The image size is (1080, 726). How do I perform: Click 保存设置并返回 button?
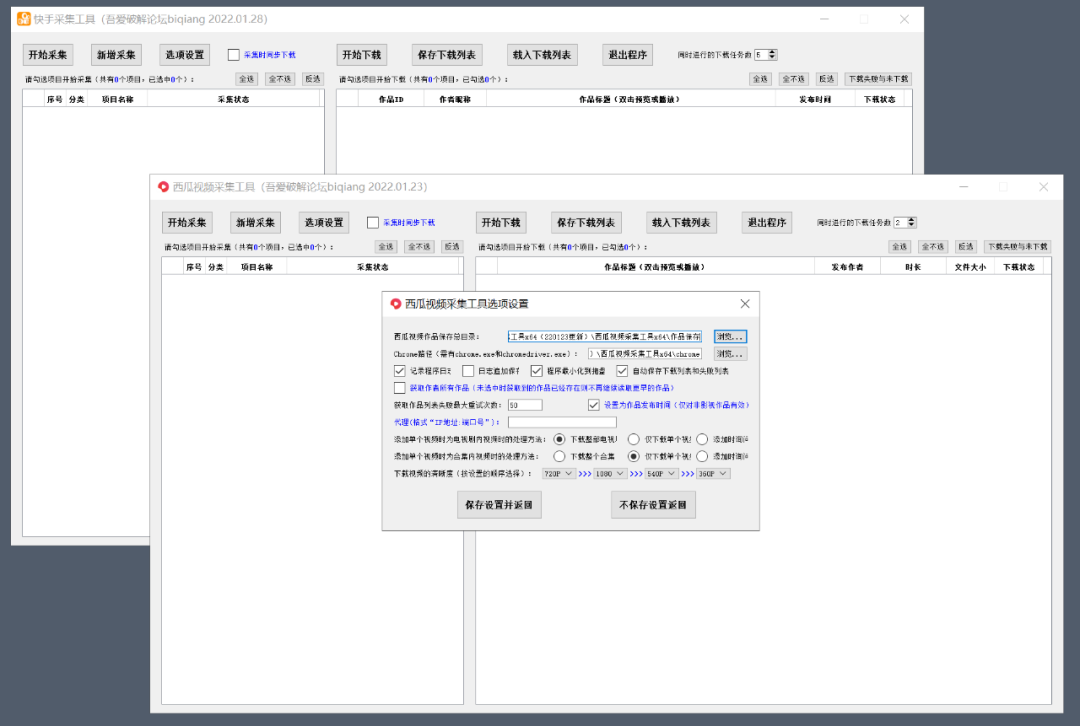(499, 505)
